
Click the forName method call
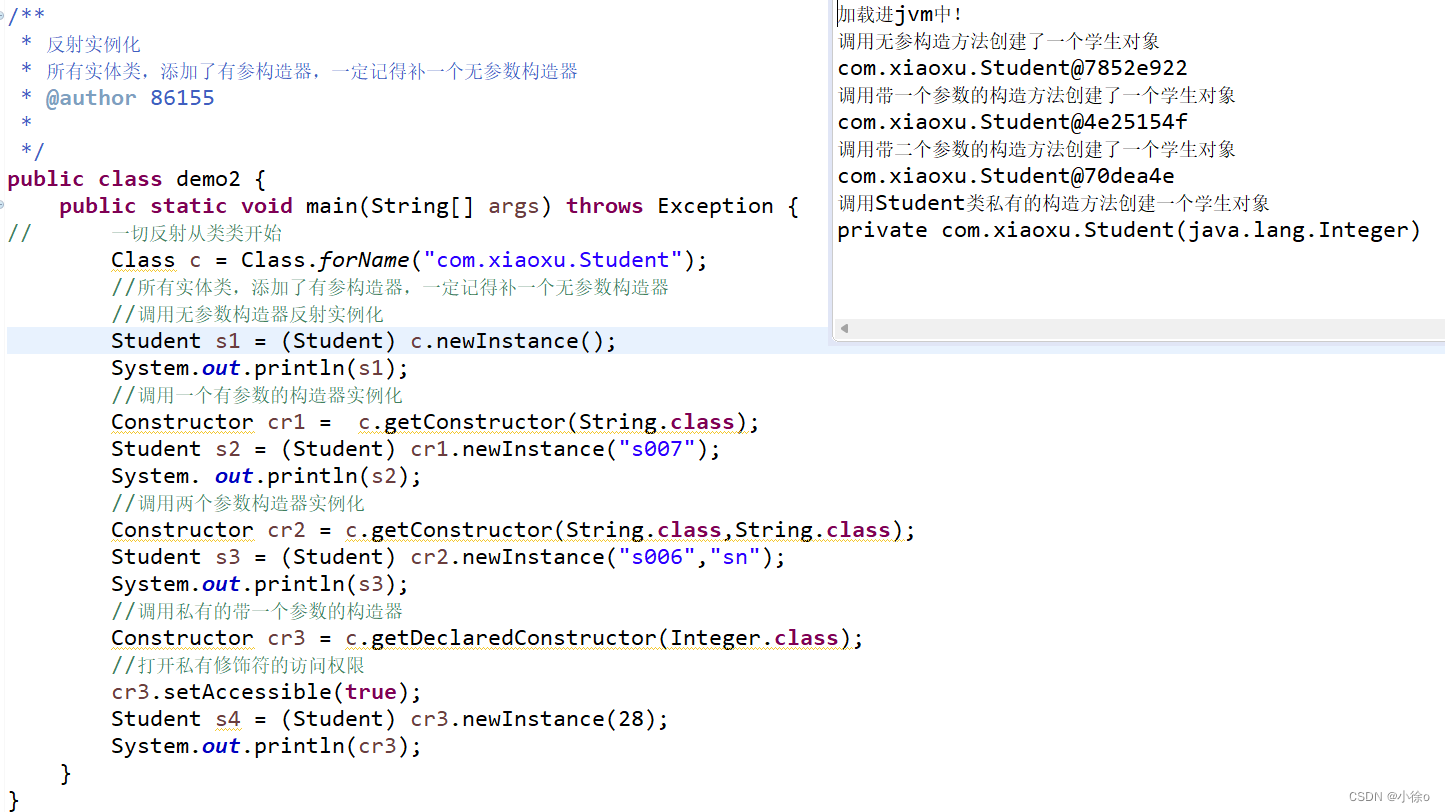(x=365, y=259)
